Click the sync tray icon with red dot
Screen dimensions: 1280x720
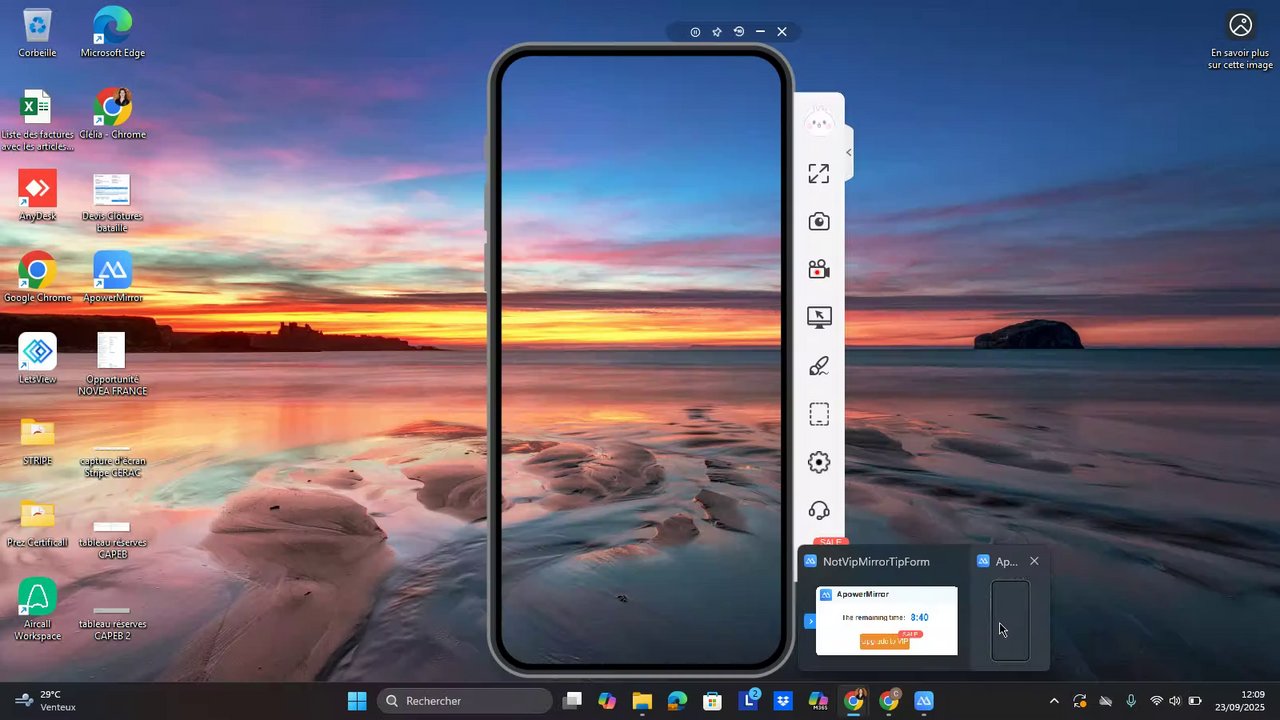[1080, 701]
